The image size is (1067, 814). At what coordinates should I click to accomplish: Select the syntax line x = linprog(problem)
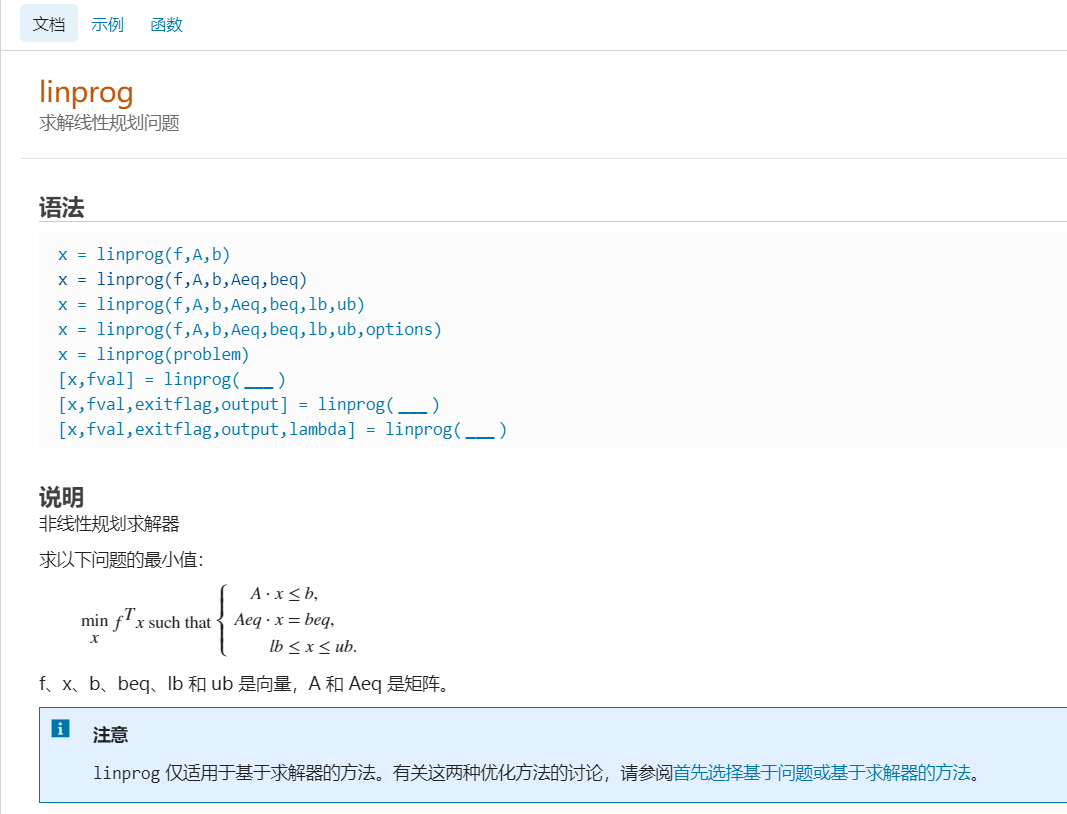click(154, 354)
